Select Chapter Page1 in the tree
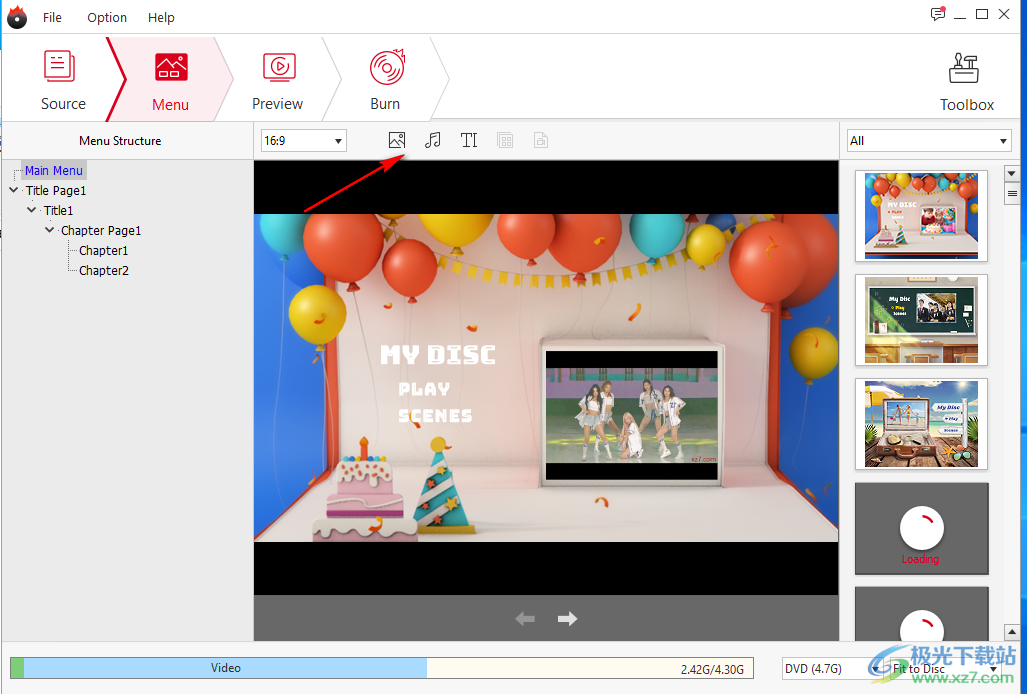The height and width of the screenshot is (694, 1027). click(101, 230)
